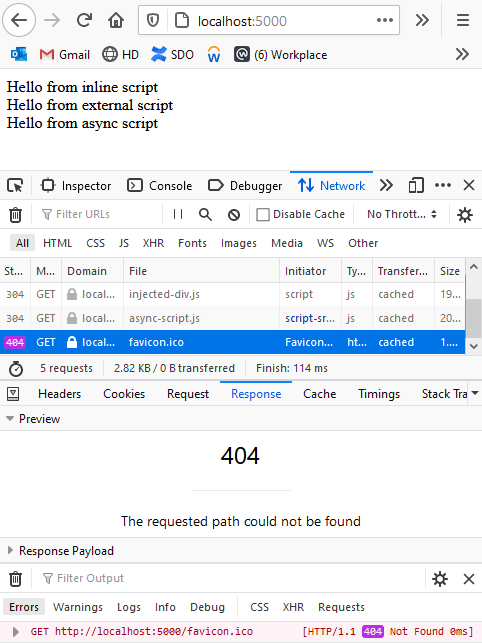Filter requests by JS type
Viewport: 482px width, 643px height.
pos(124,243)
